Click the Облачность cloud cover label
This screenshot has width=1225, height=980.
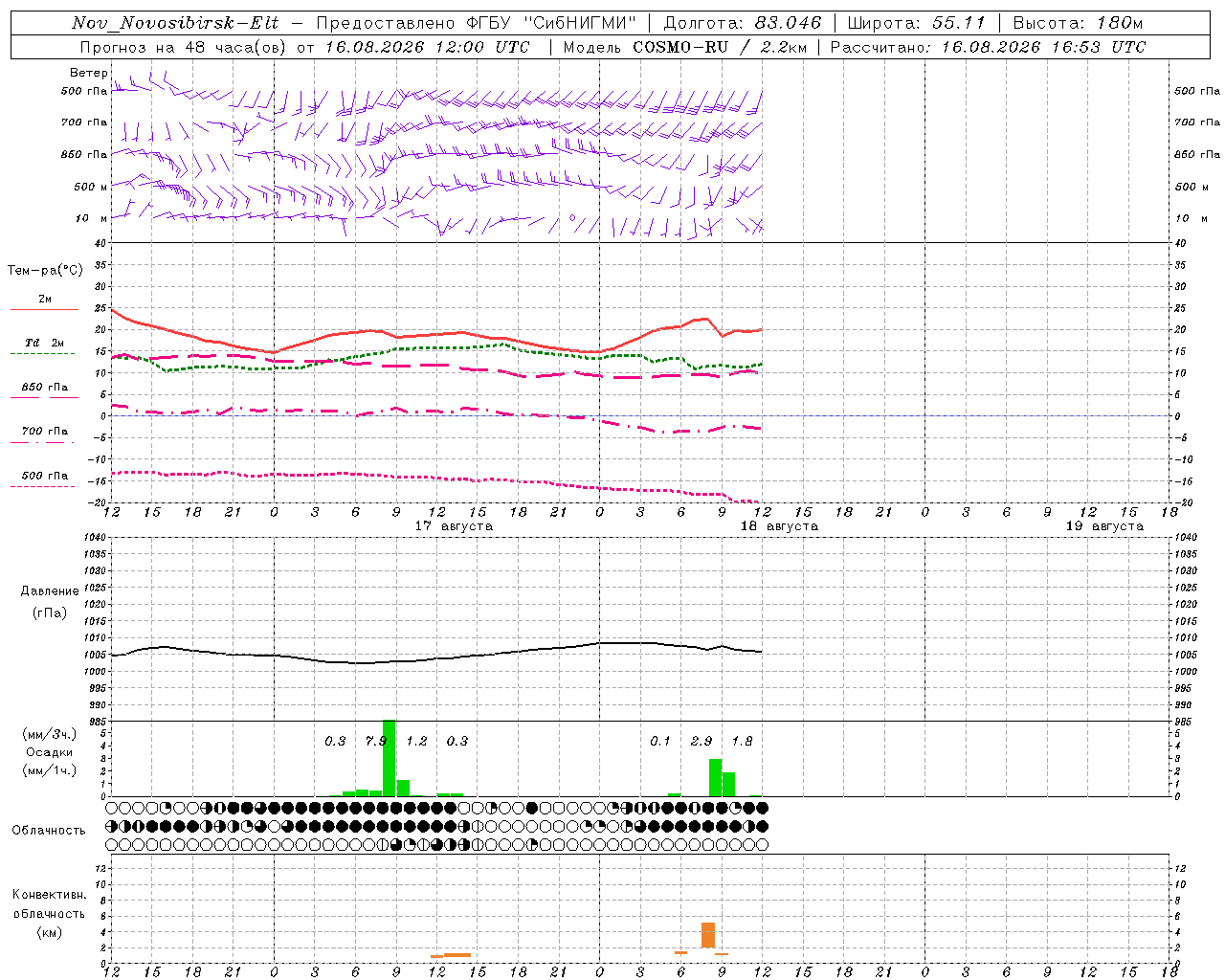pyautogui.click(x=49, y=831)
